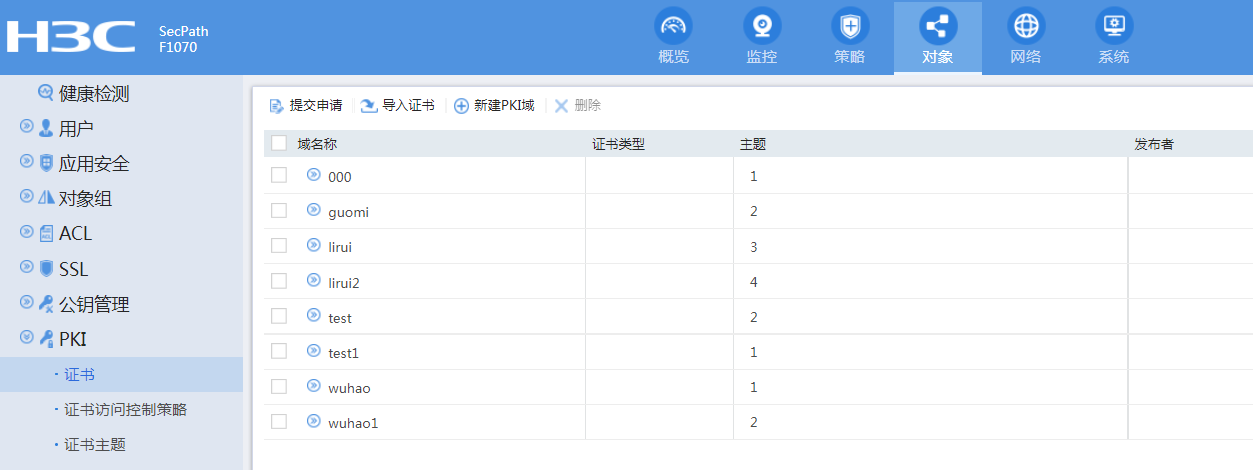The width and height of the screenshot is (1253, 470).
Task: Toggle the select-all checkbox in table header
Action: tap(279, 144)
